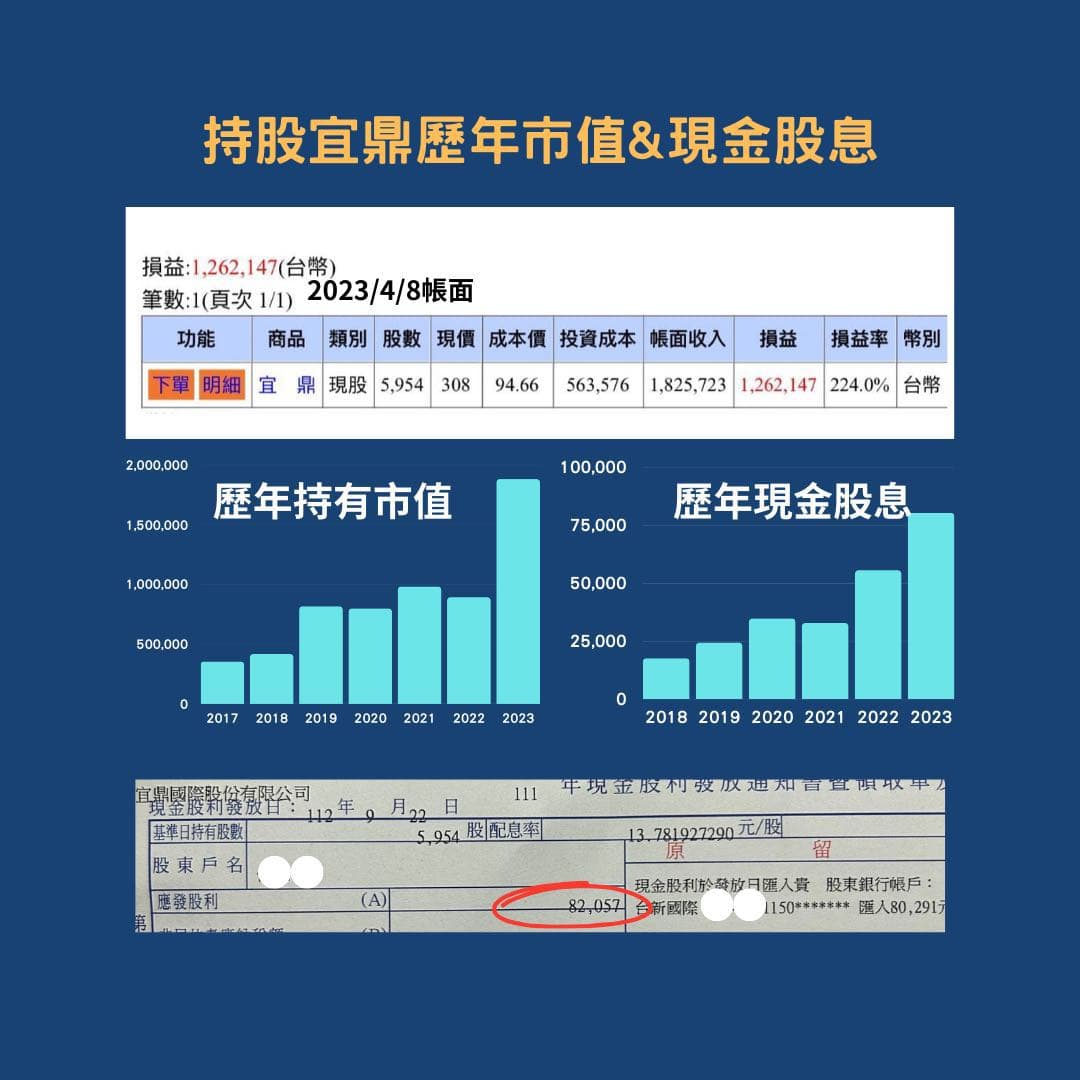Click the 2021 bar in market value chart
The width and height of the screenshot is (1080, 1080).
point(419,645)
